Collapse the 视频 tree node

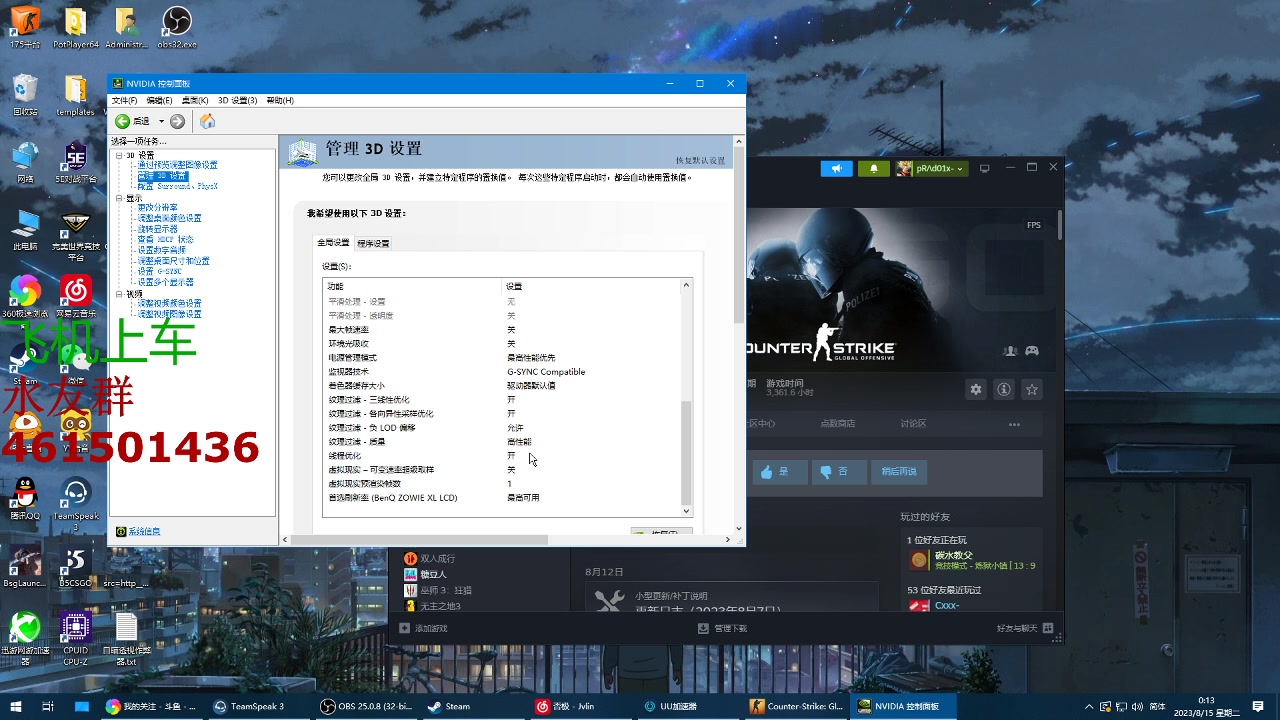click(x=119, y=294)
